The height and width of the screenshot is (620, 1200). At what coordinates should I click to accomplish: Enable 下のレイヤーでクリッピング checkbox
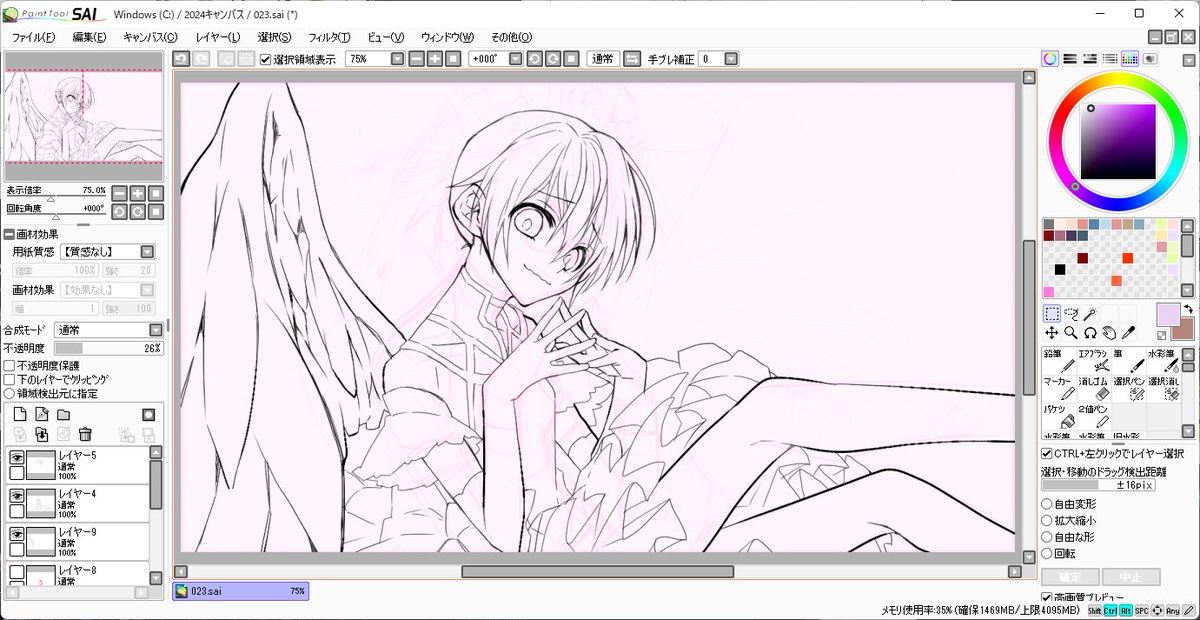point(9,380)
